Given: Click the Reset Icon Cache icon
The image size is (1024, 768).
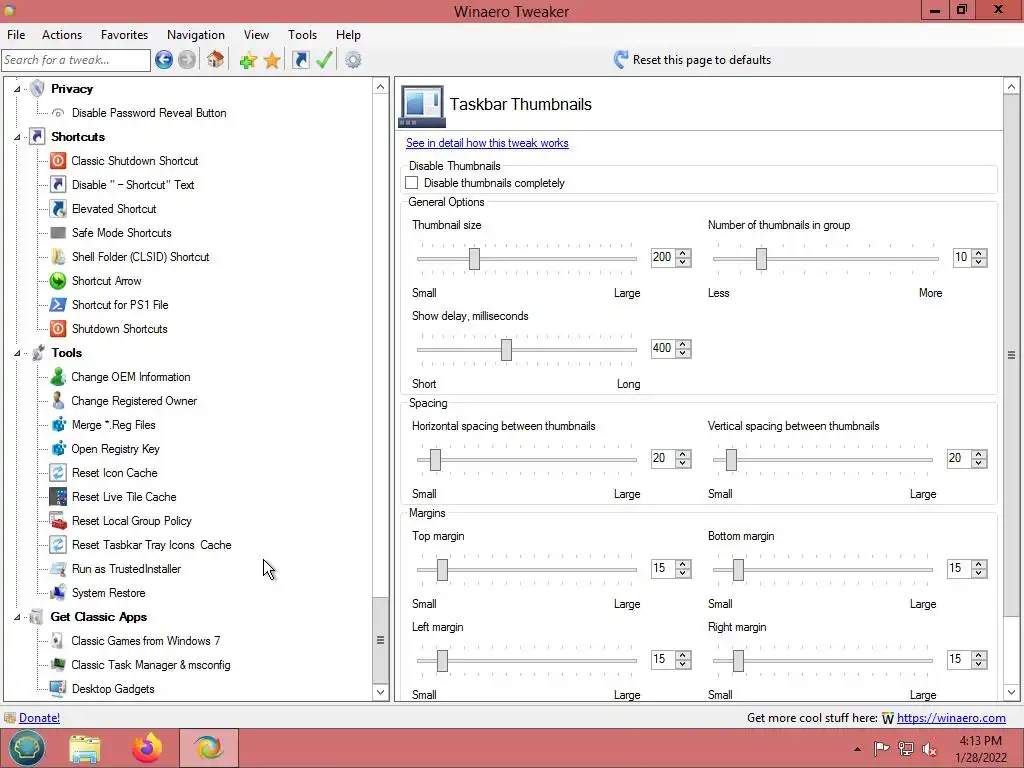Looking at the screenshot, I should pyautogui.click(x=58, y=473).
